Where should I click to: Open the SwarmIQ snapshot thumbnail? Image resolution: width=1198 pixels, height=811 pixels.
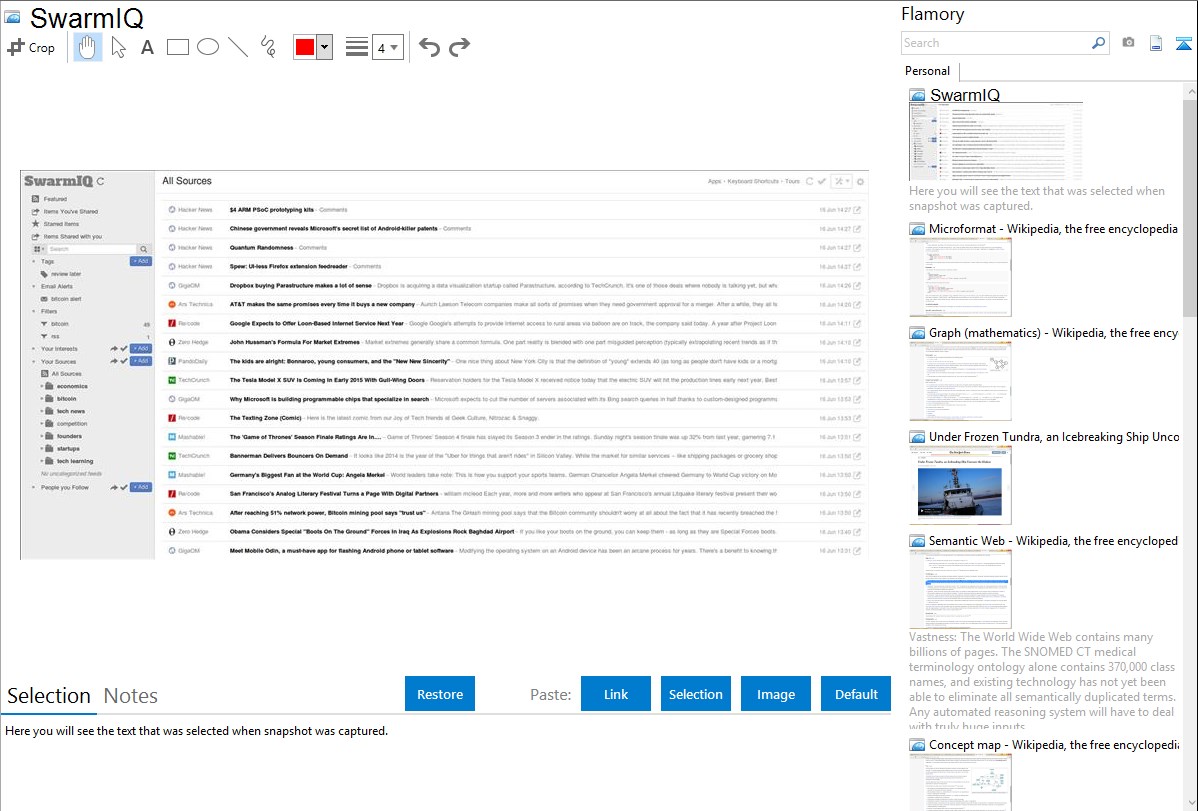click(x=996, y=142)
